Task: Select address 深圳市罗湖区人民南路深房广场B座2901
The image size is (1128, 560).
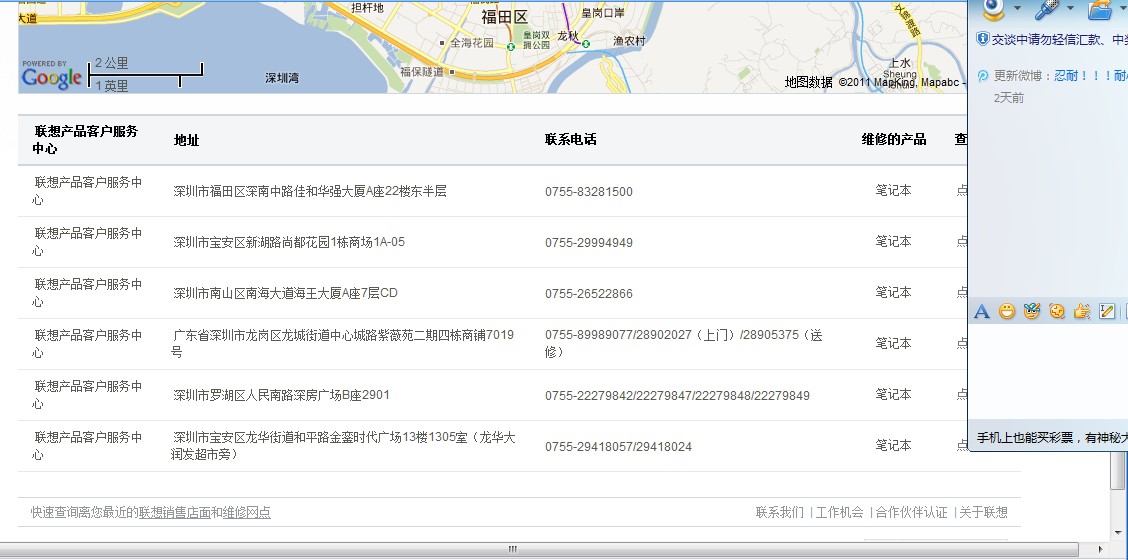Action: coord(281,395)
